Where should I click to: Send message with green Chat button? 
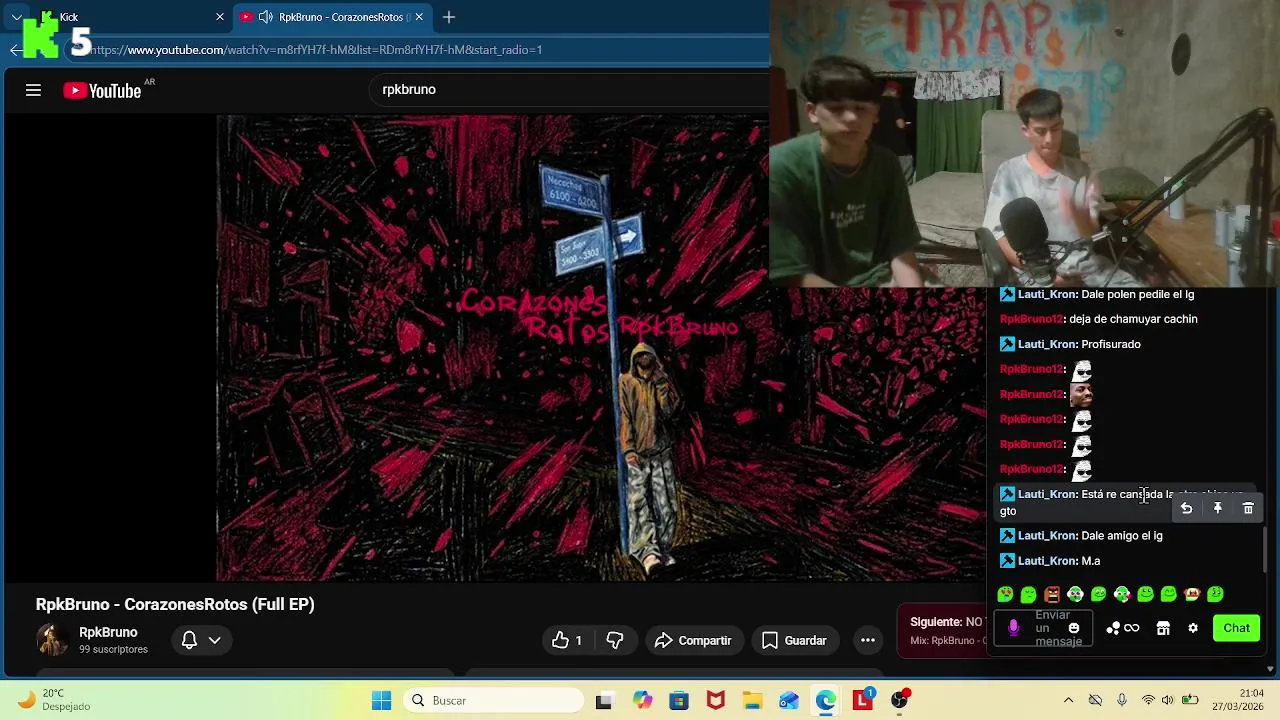click(x=1237, y=628)
